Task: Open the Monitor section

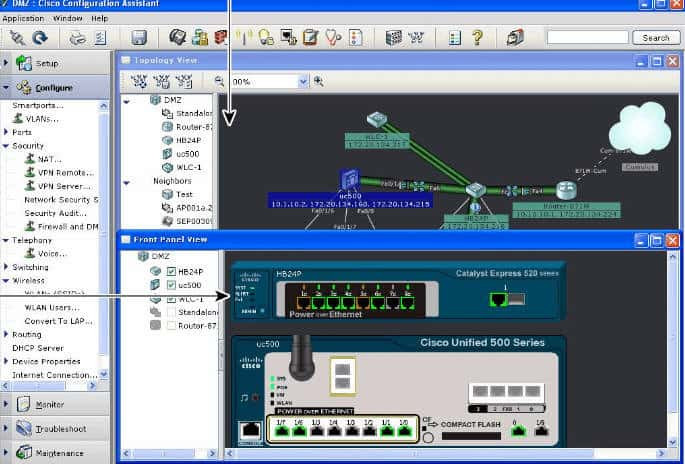Action: pos(55,405)
